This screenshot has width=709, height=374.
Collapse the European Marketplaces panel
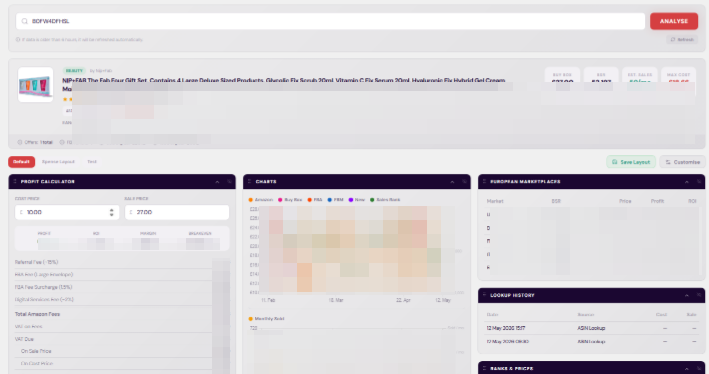[x=686, y=182]
